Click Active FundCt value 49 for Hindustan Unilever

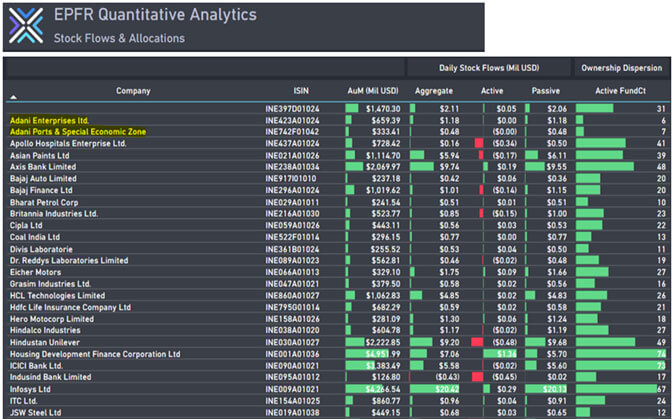click(661, 342)
